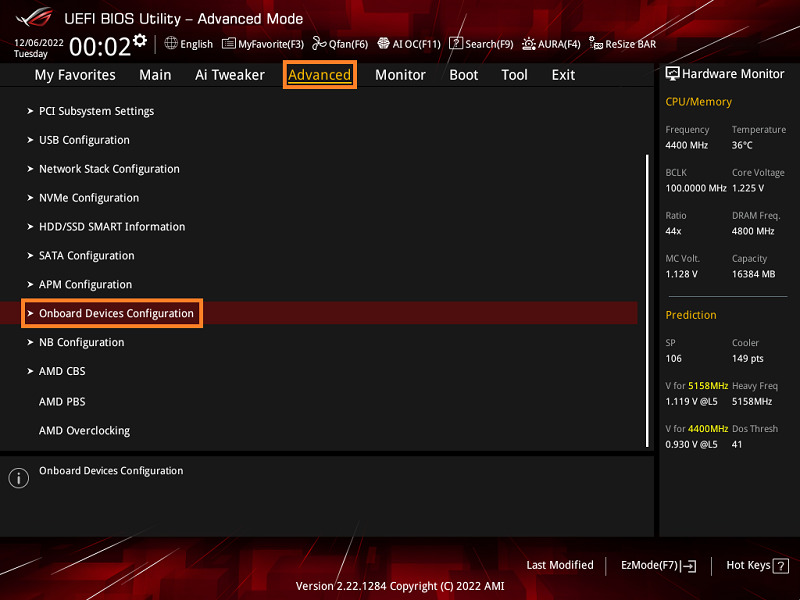Click the EzMode exit arrow icon
This screenshot has height=600, width=800.
tap(688, 565)
